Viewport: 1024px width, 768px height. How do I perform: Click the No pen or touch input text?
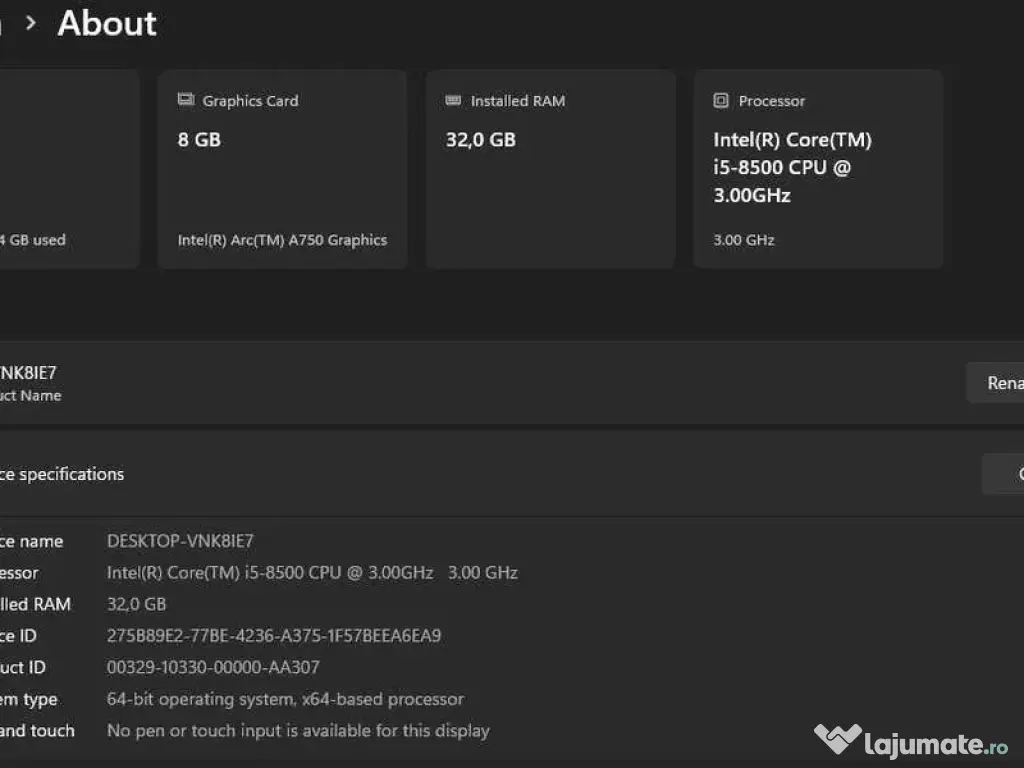point(298,731)
